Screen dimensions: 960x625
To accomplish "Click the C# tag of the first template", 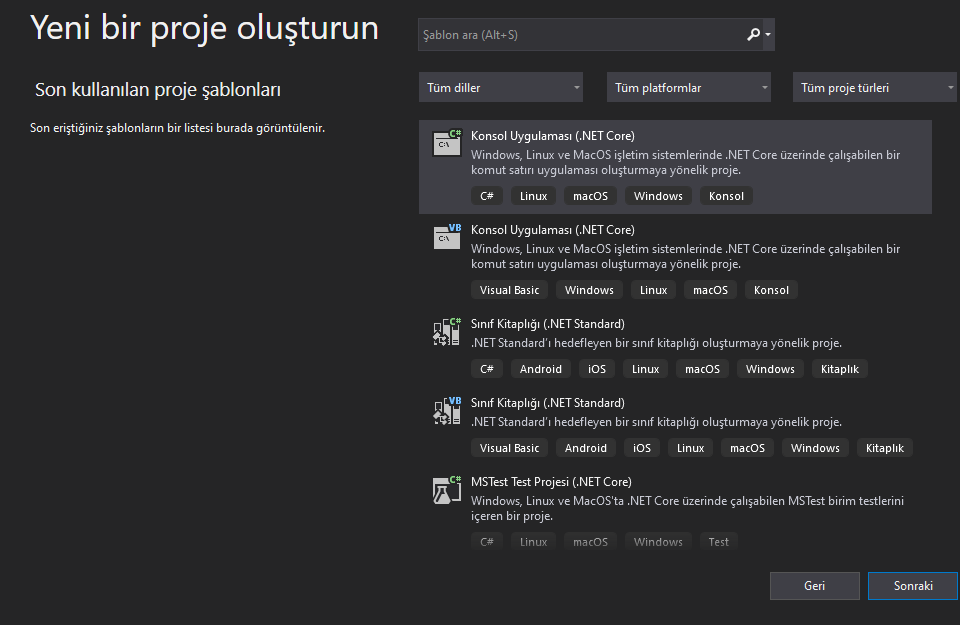I will pyautogui.click(x=487, y=196).
